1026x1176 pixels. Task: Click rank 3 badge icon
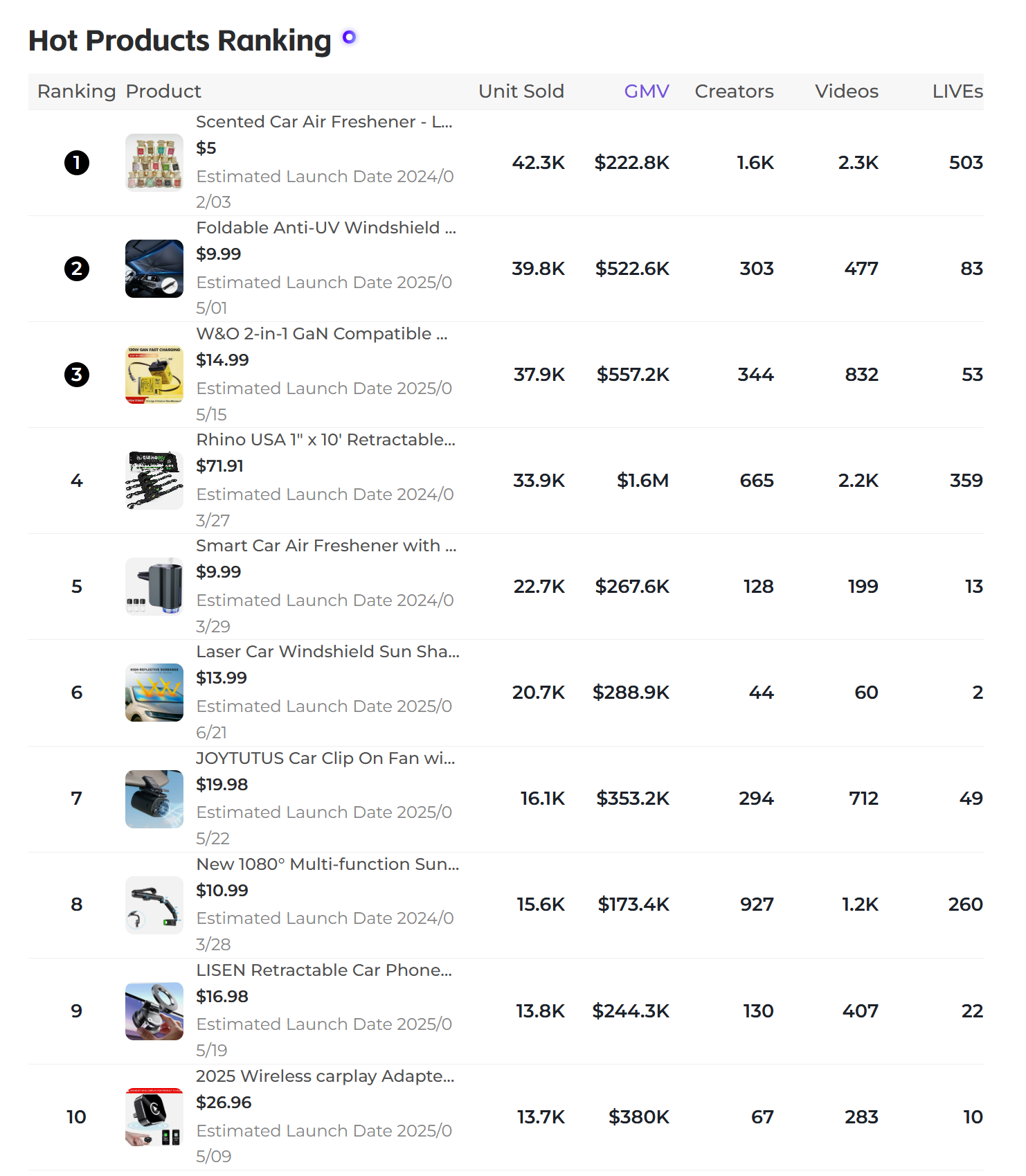pos(77,375)
